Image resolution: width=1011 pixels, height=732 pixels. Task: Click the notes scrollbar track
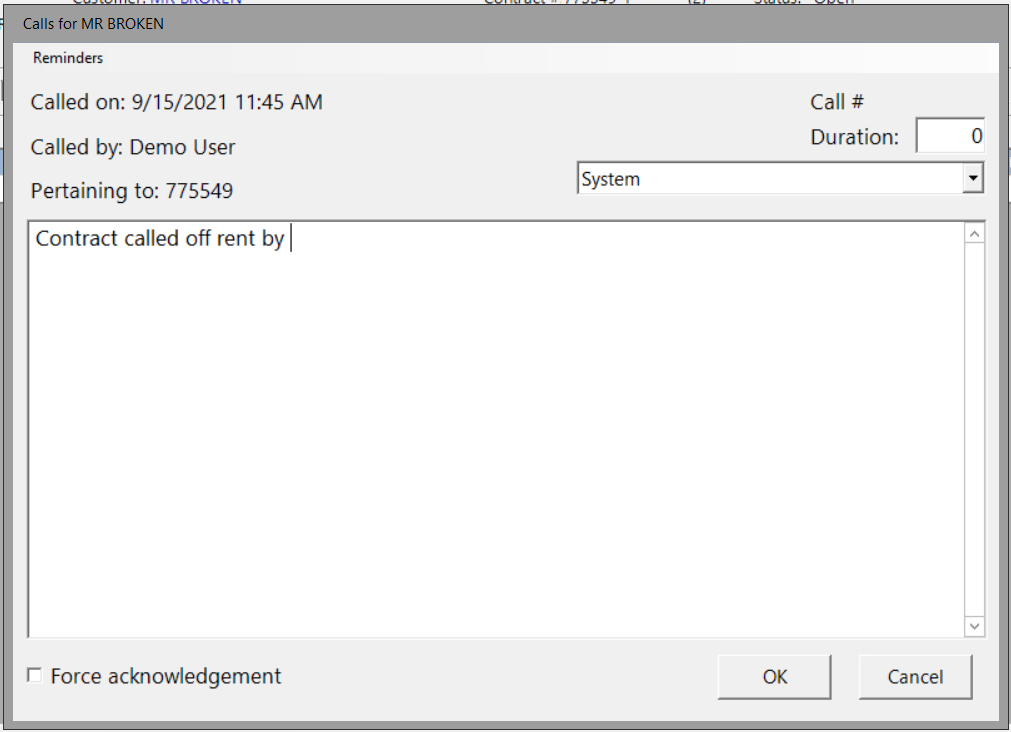coord(974,430)
